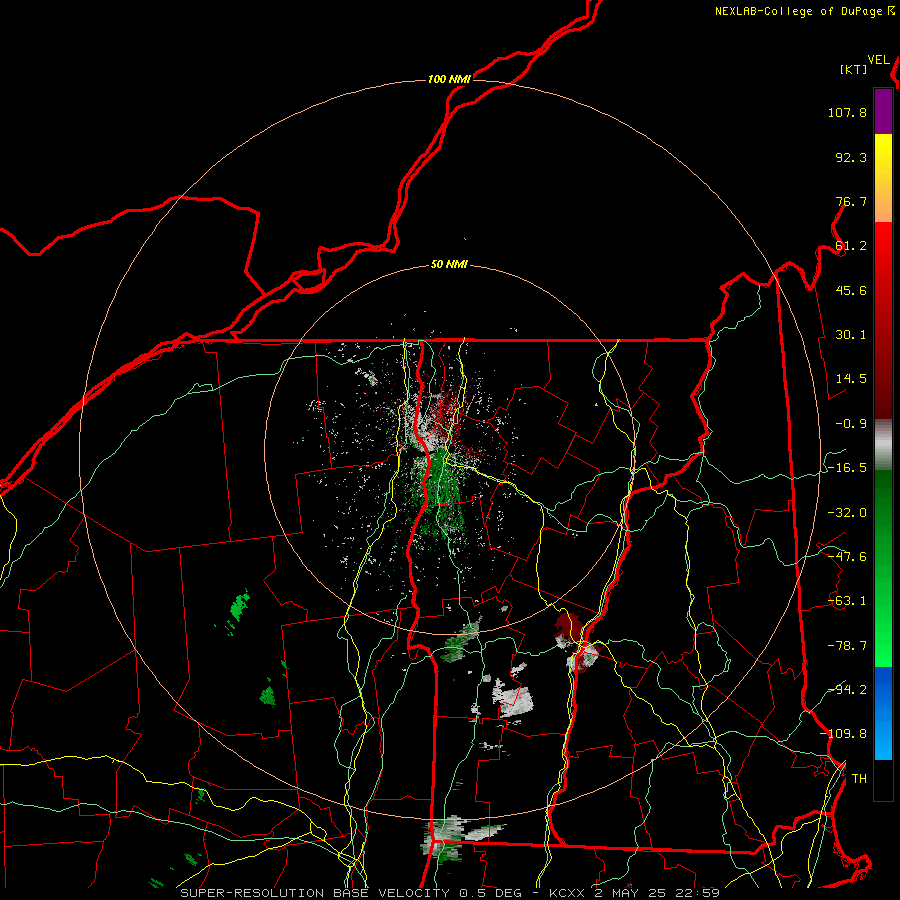Click the 45.6 velocity scale value
The height and width of the screenshot is (900, 900).
click(851, 290)
